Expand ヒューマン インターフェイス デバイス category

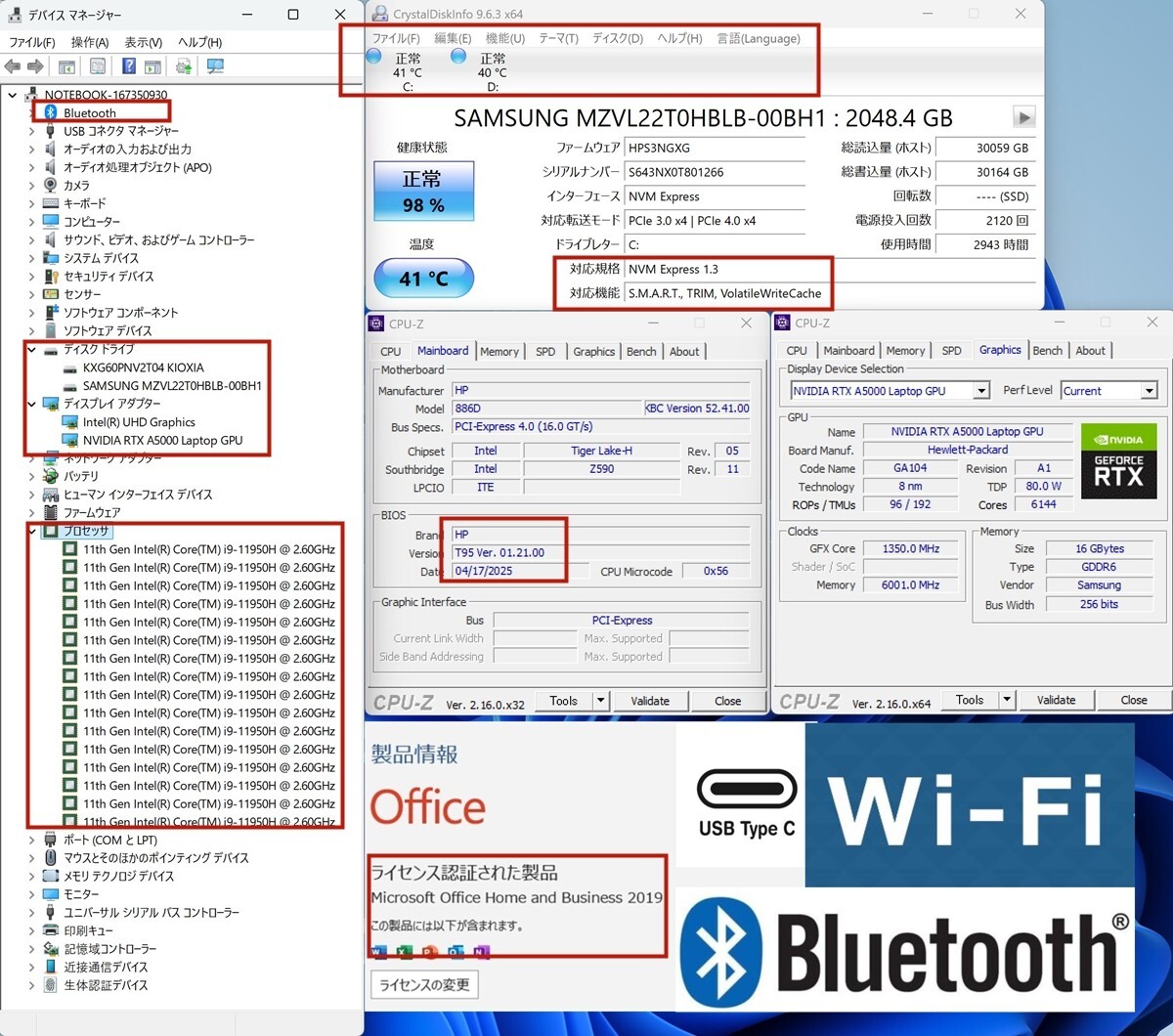click(x=31, y=495)
